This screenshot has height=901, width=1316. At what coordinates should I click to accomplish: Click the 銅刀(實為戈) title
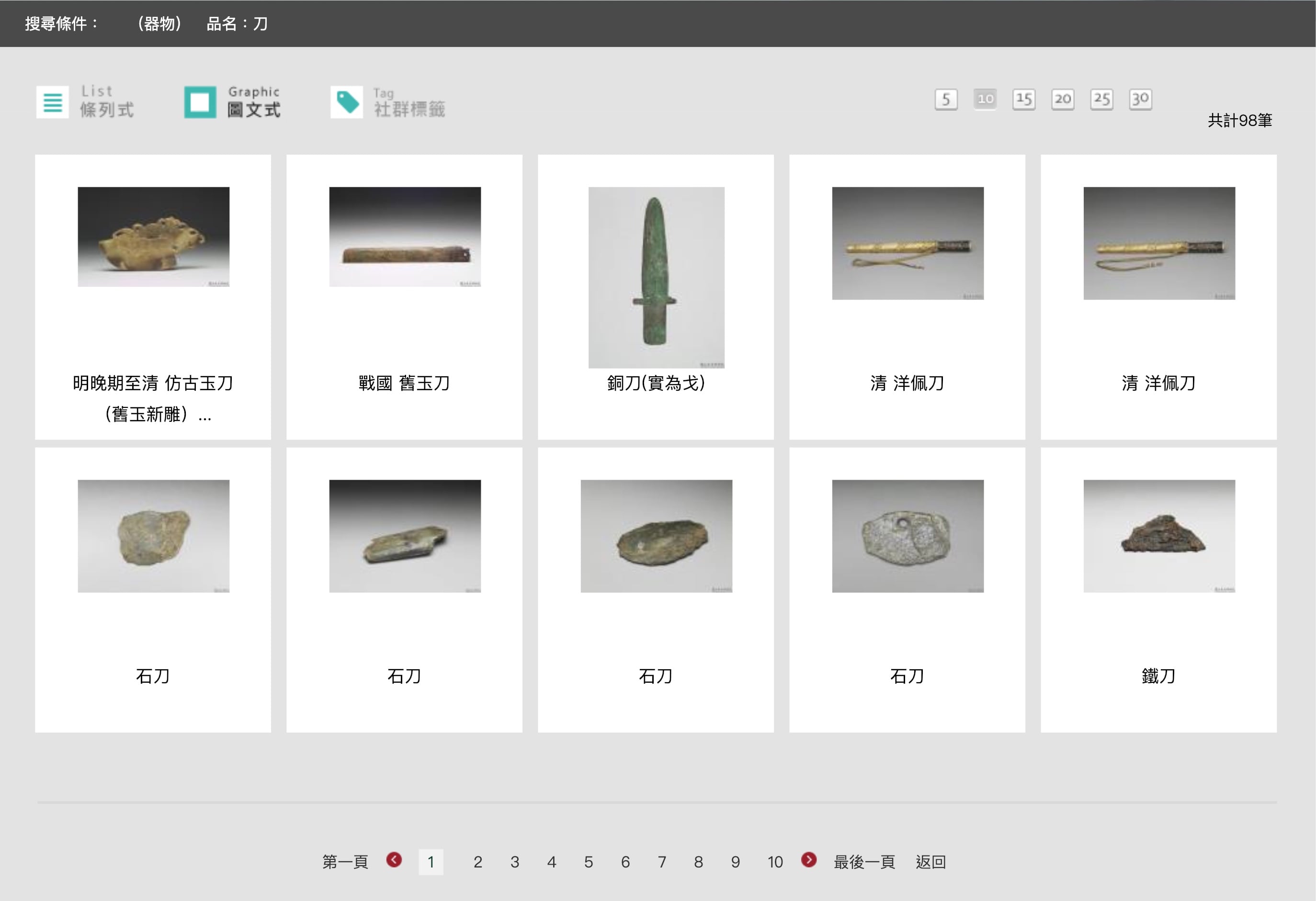(656, 383)
